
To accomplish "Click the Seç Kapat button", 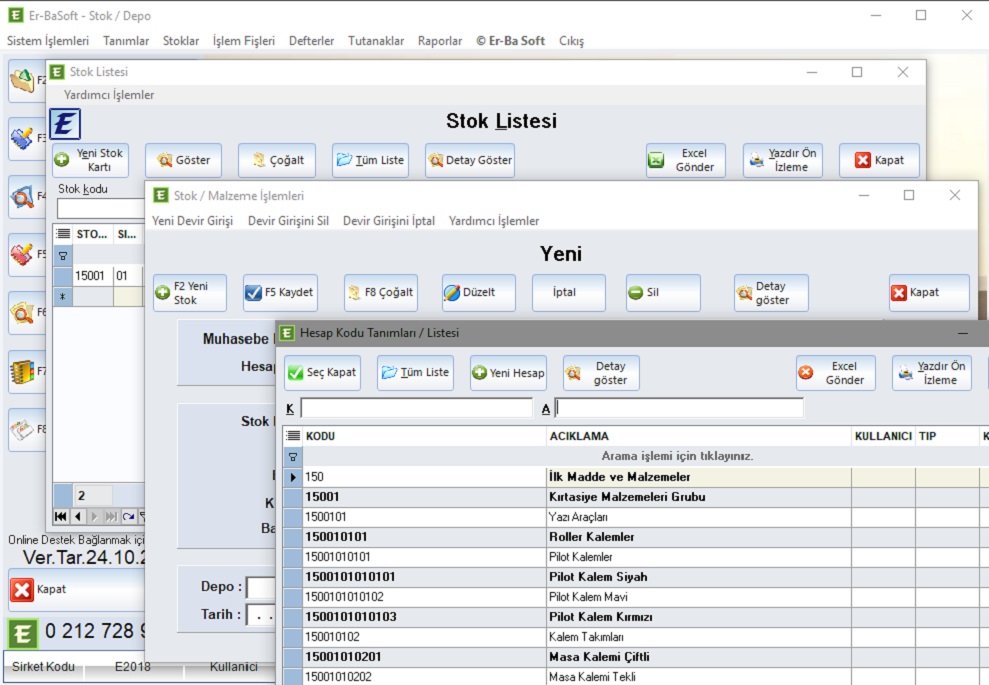I will click(x=322, y=373).
